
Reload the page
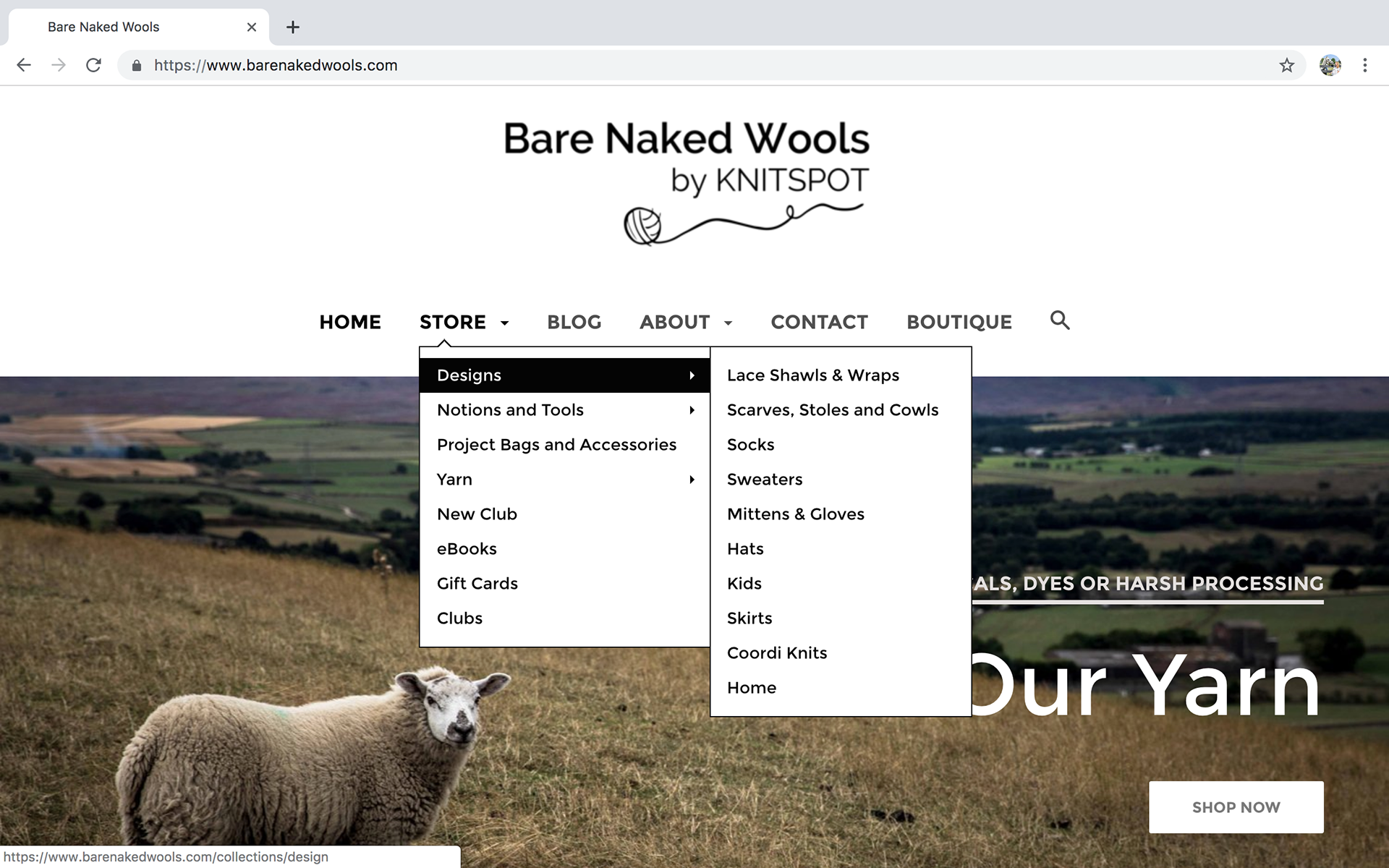click(x=93, y=66)
